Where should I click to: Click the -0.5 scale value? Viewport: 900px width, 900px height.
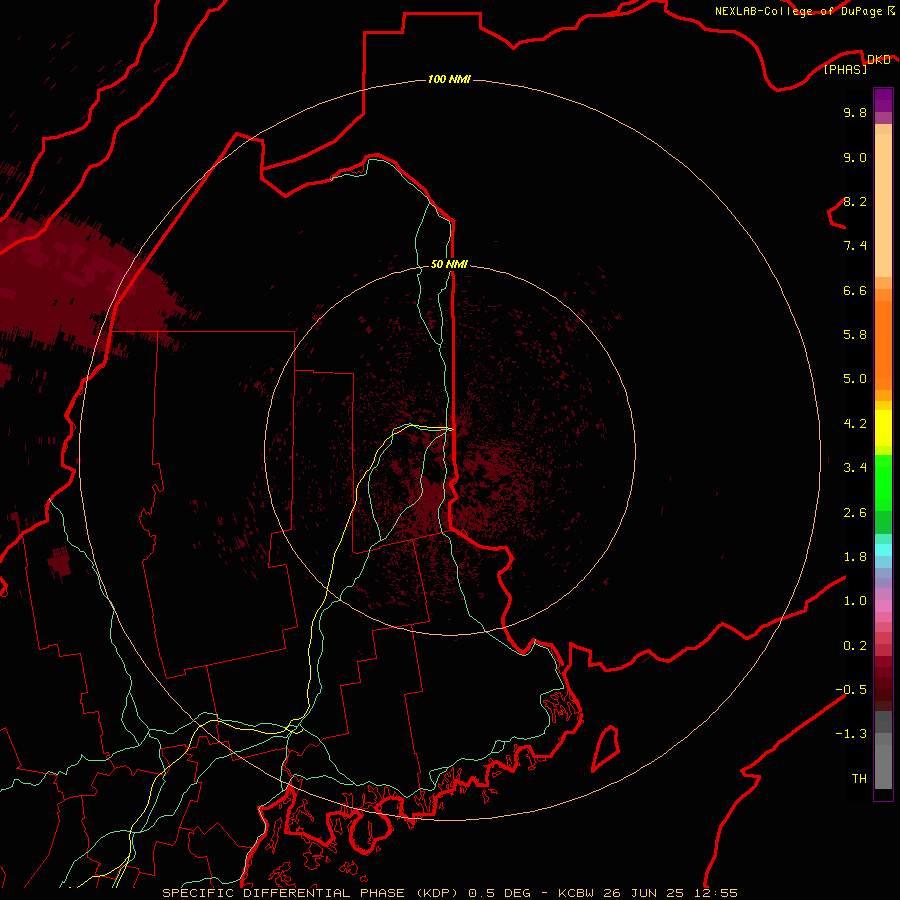click(x=851, y=690)
